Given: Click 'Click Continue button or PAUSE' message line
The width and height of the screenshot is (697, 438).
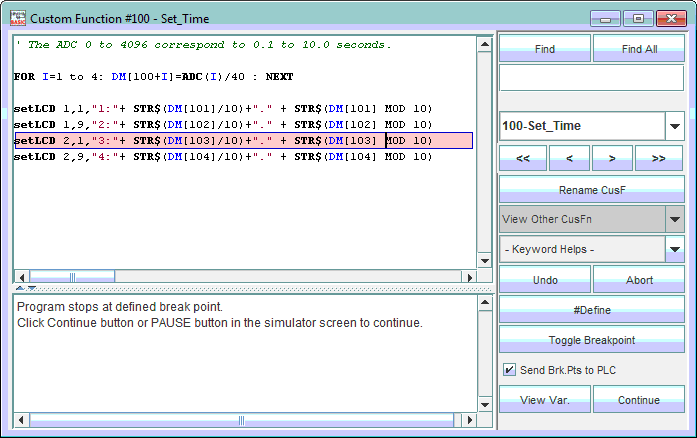Looking at the screenshot, I should click(220, 323).
